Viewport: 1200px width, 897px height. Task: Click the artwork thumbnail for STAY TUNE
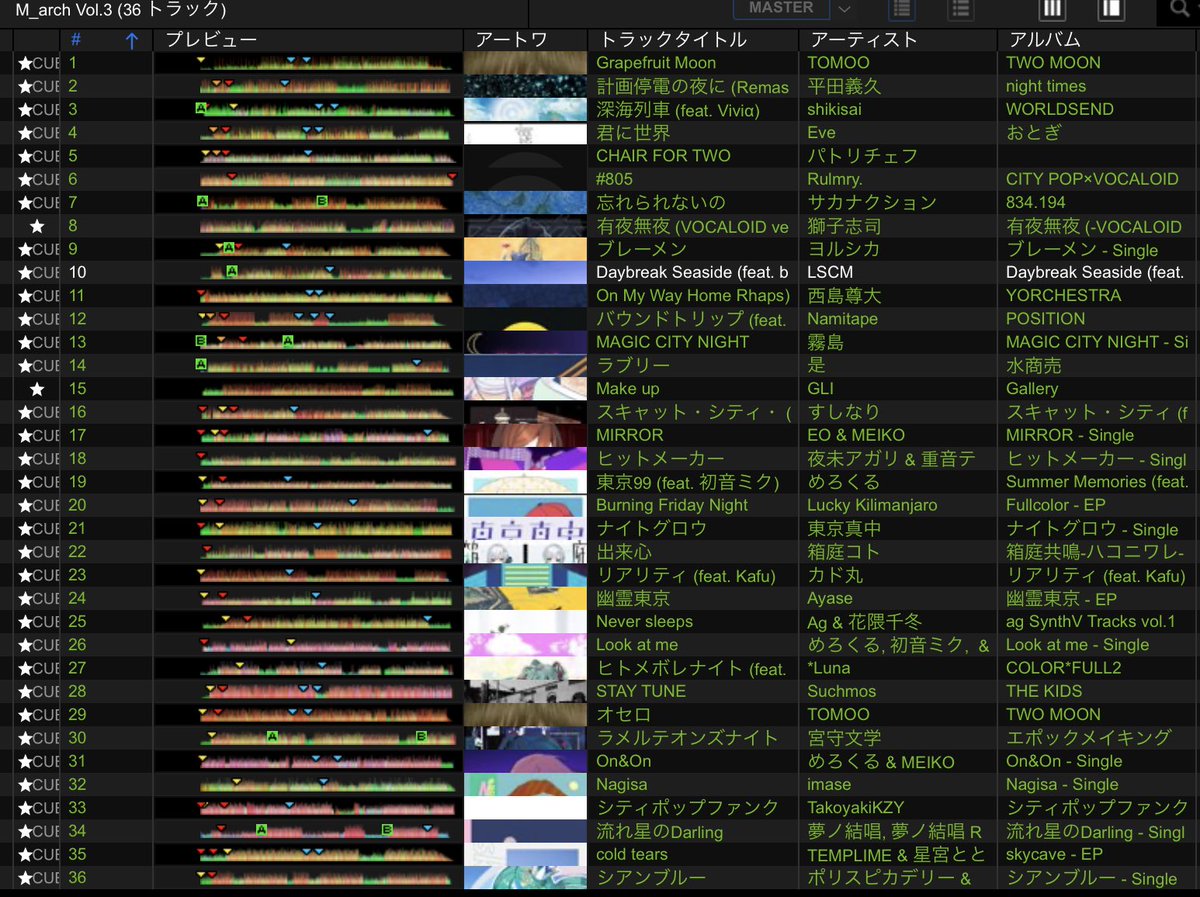[x=525, y=691]
